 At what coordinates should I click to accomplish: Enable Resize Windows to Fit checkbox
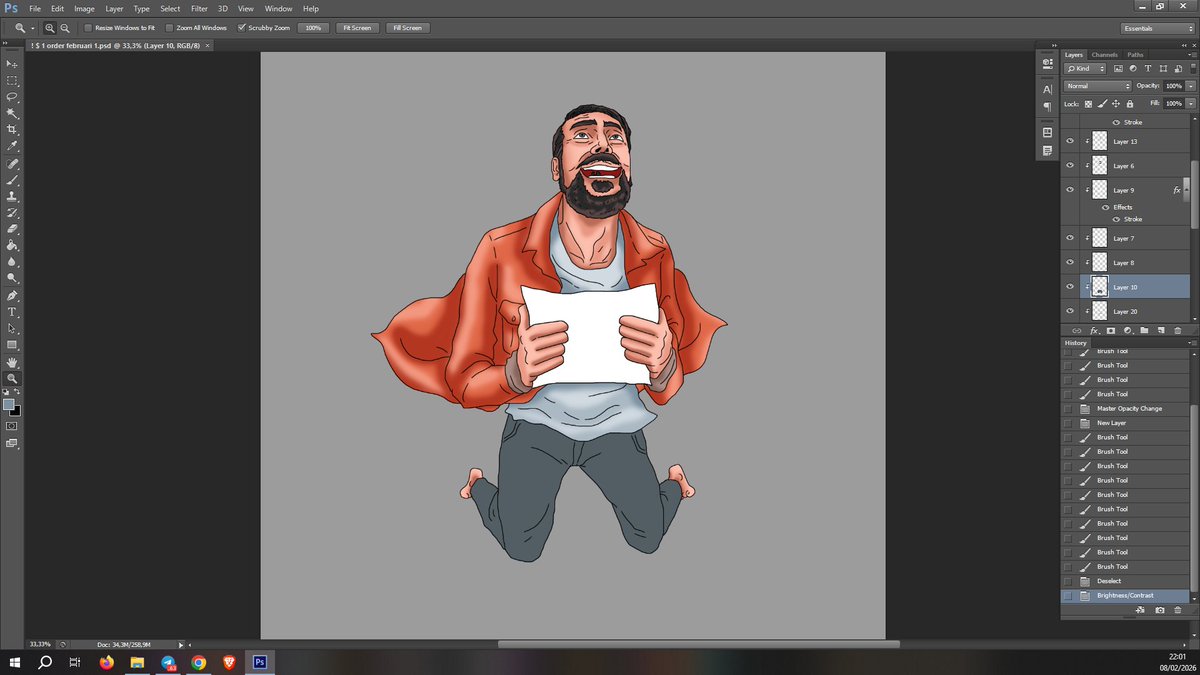point(88,28)
